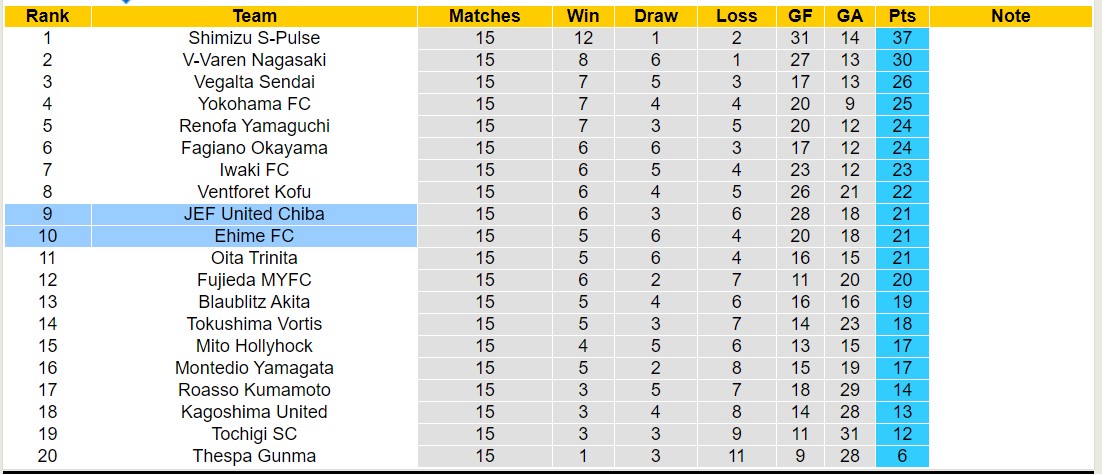Select the highlighted Ehime FC row
Viewport: 1102px width, 474px height.
(x=254, y=236)
